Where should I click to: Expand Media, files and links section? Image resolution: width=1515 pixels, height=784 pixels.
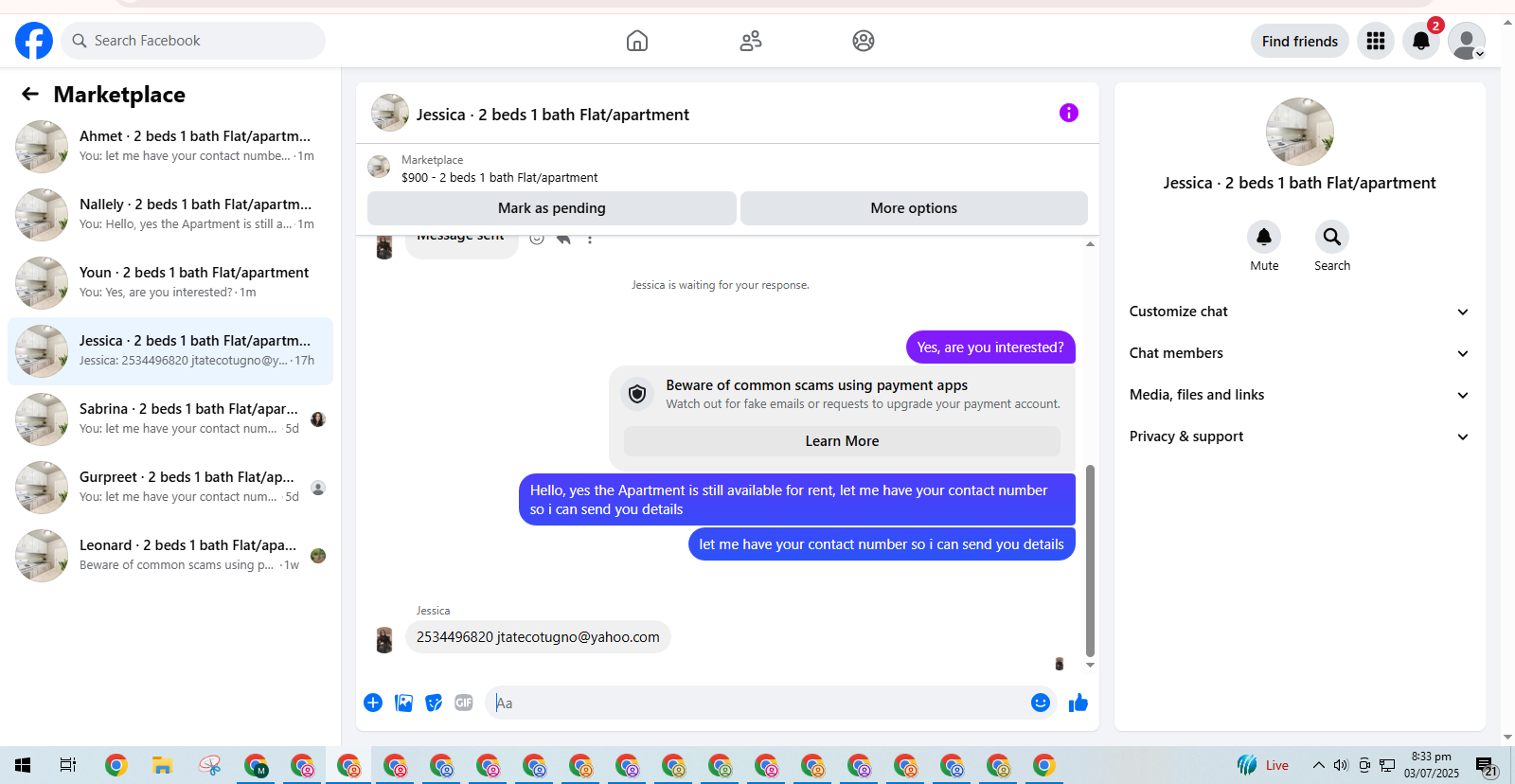(1300, 395)
